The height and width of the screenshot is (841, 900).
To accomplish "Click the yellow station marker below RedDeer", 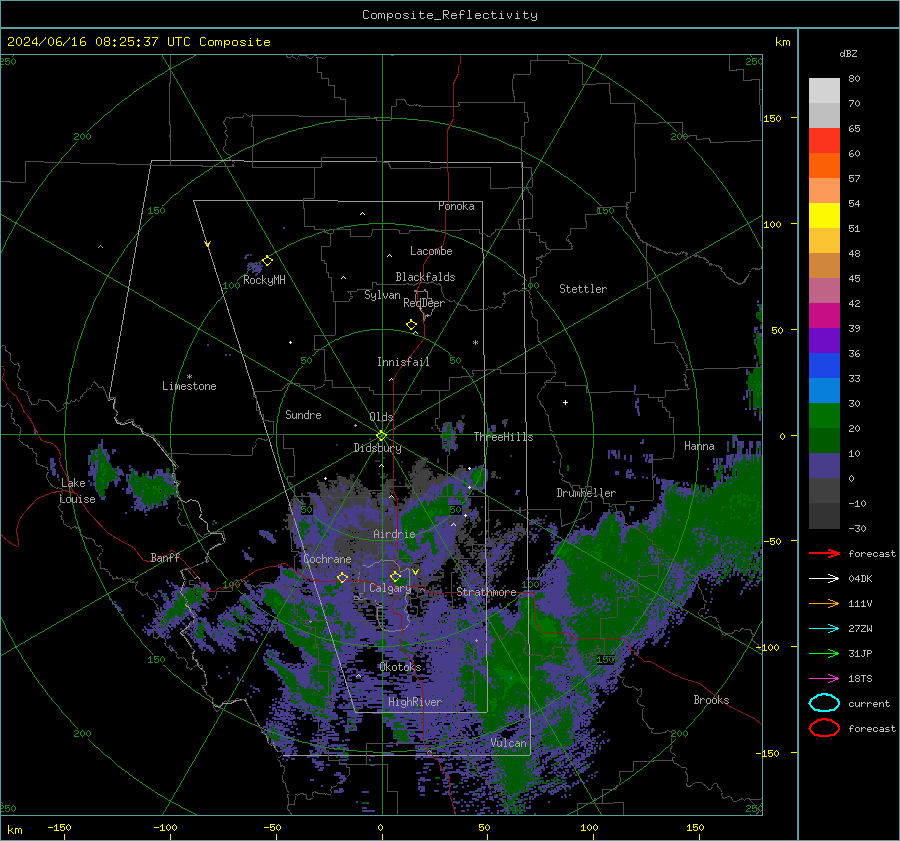I will pyautogui.click(x=412, y=325).
